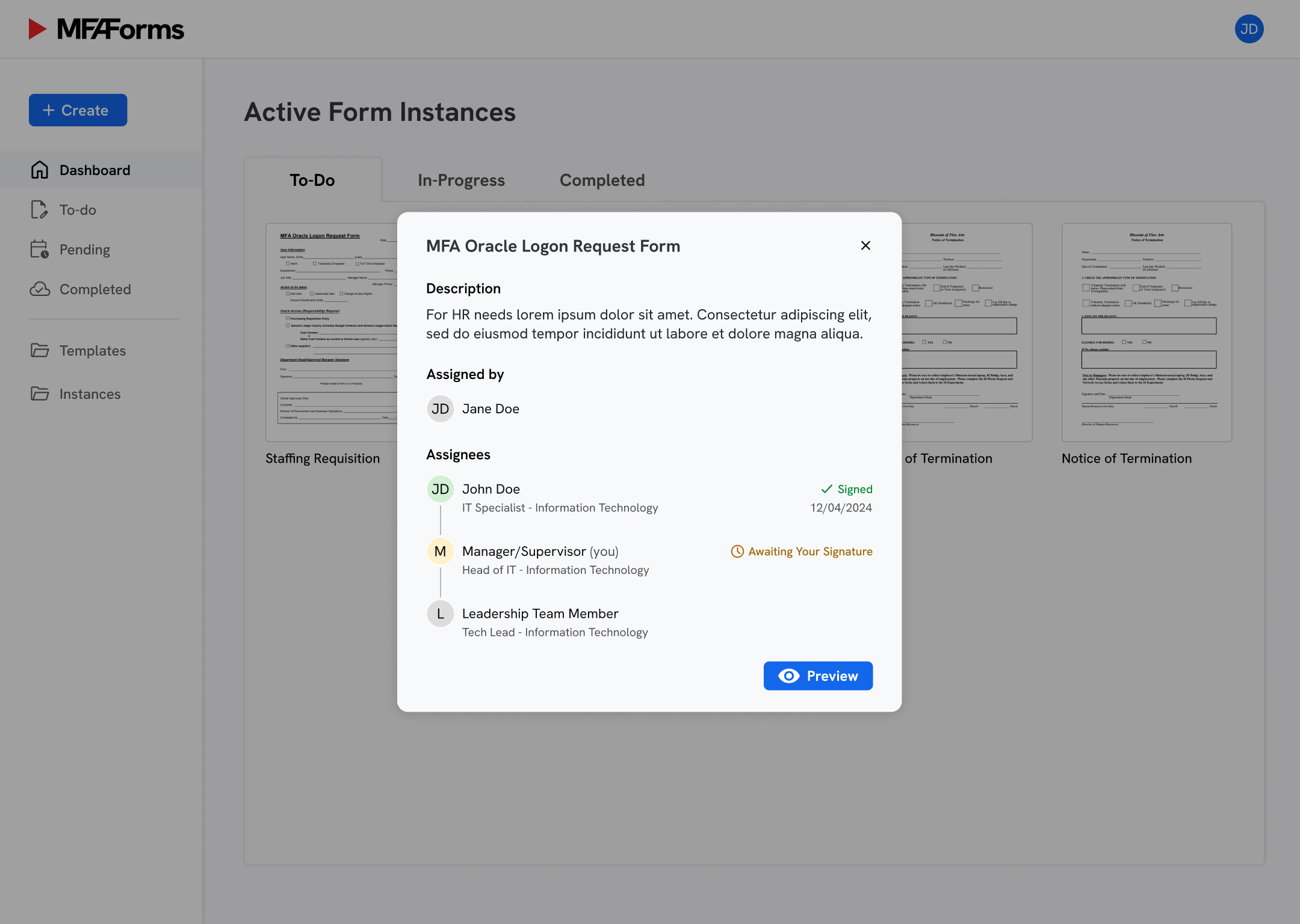Close the Oracle Logon Request dialog
The height and width of the screenshot is (924, 1300).
pyautogui.click(x=865, y=245)
